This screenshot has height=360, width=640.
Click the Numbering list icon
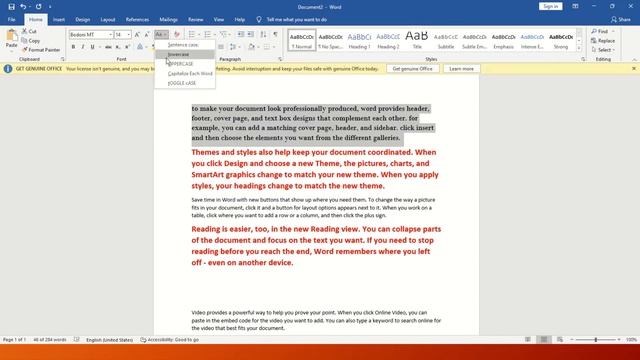[207, 35]
